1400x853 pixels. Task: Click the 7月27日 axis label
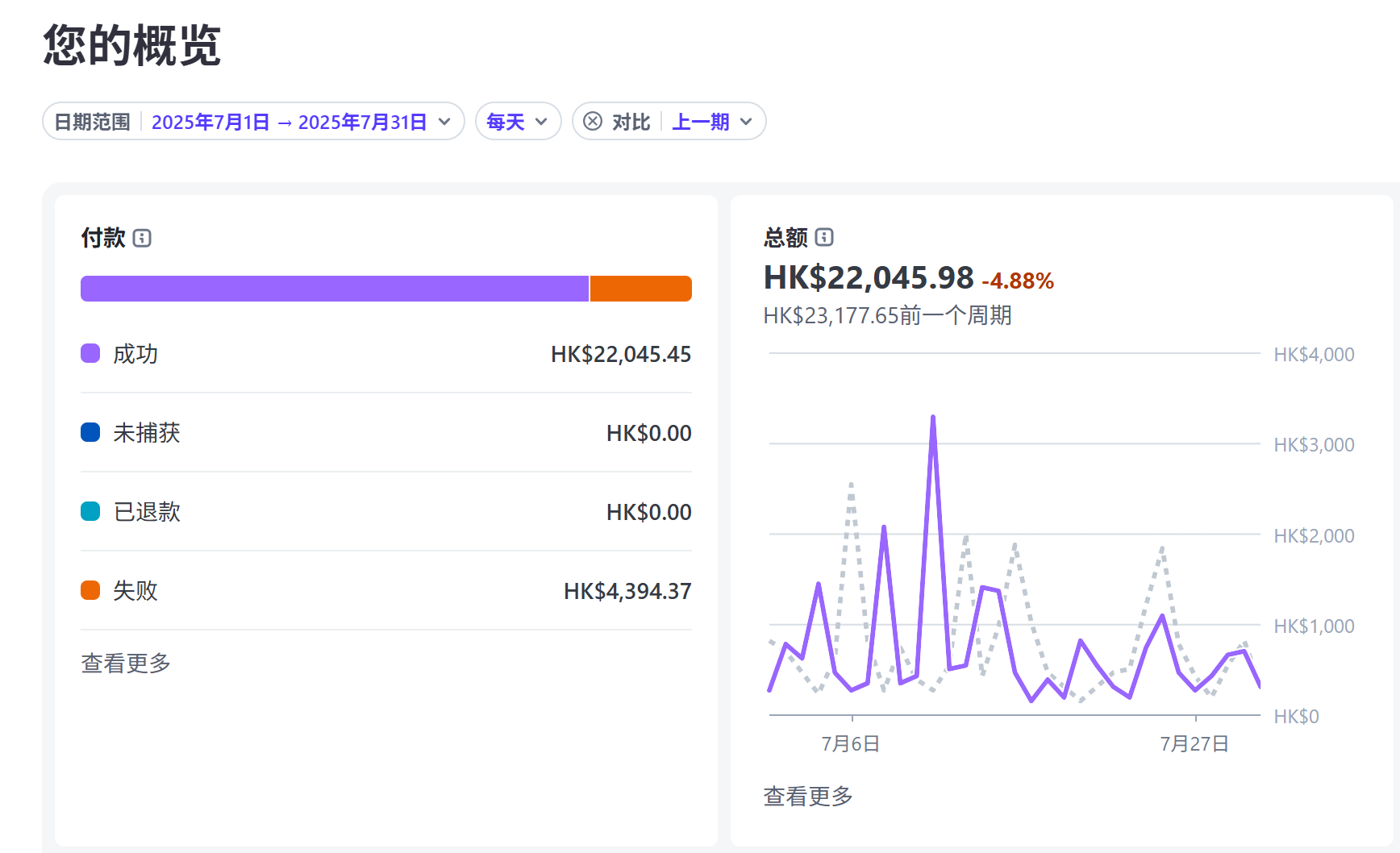click(1194, 743)
